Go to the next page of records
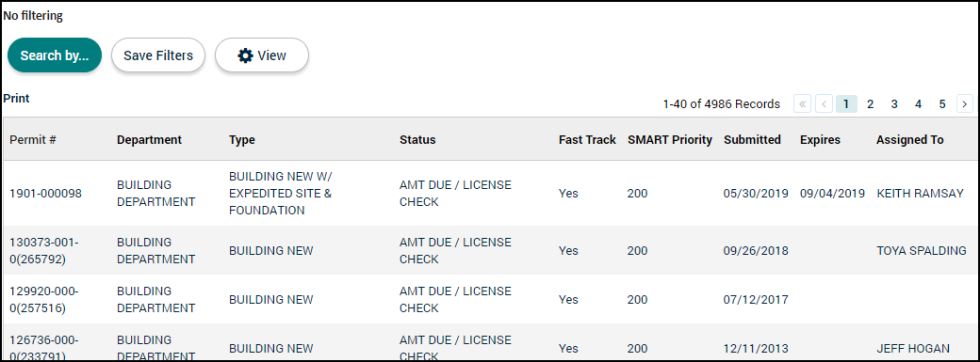The image size is (980, 362). click(x=964, y=104)
